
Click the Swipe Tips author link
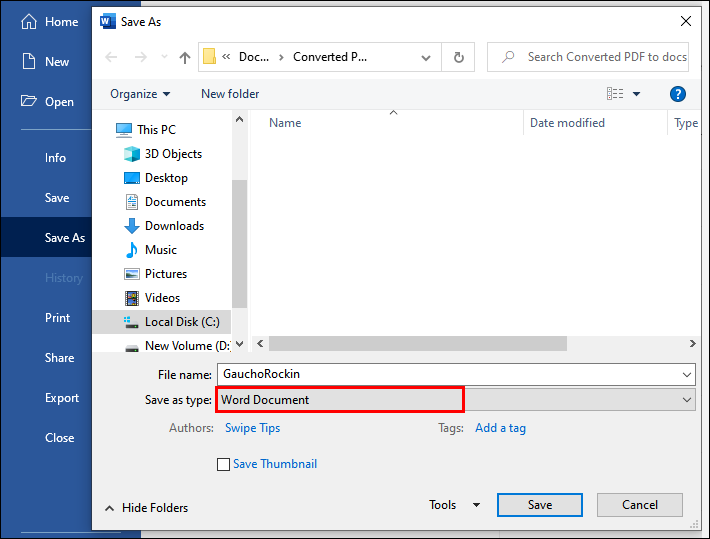(253, 428)
